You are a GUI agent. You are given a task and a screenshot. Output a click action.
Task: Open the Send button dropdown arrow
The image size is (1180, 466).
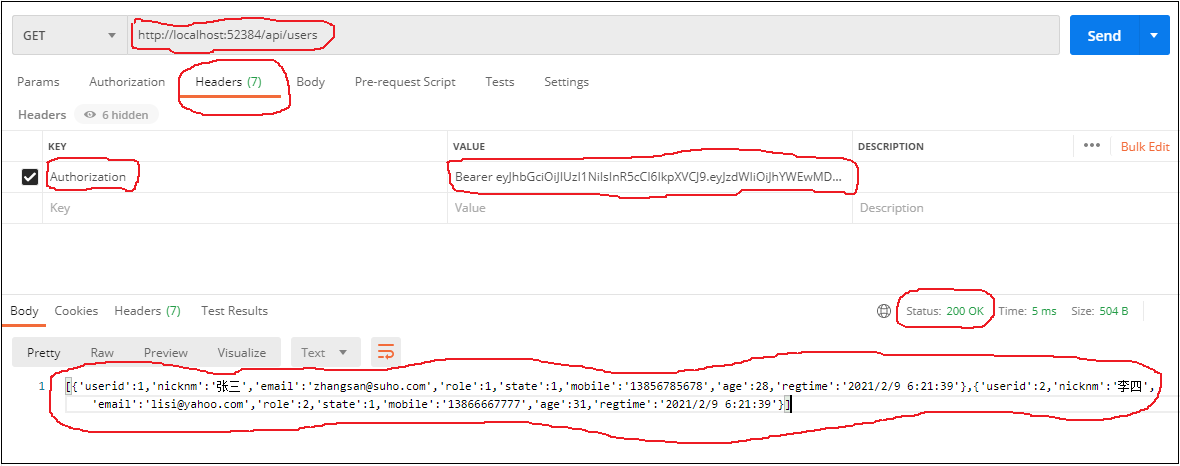point(1155,35)
